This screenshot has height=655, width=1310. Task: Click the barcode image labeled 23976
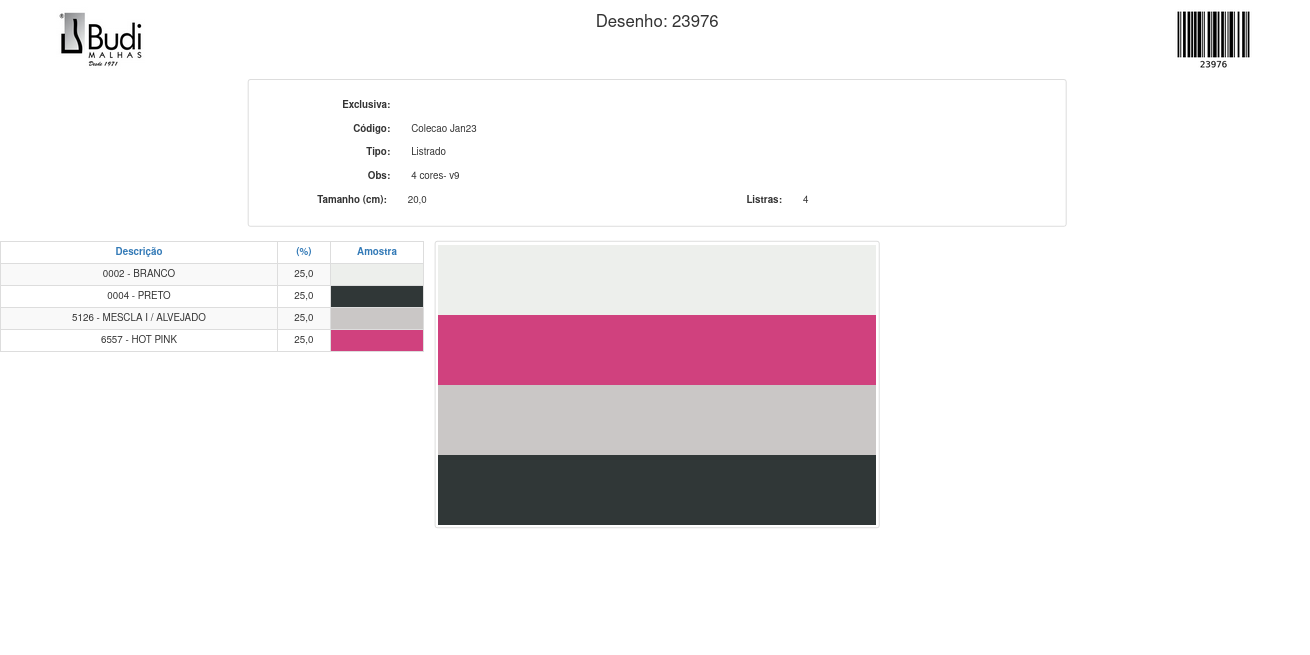tap(1213, 36)
